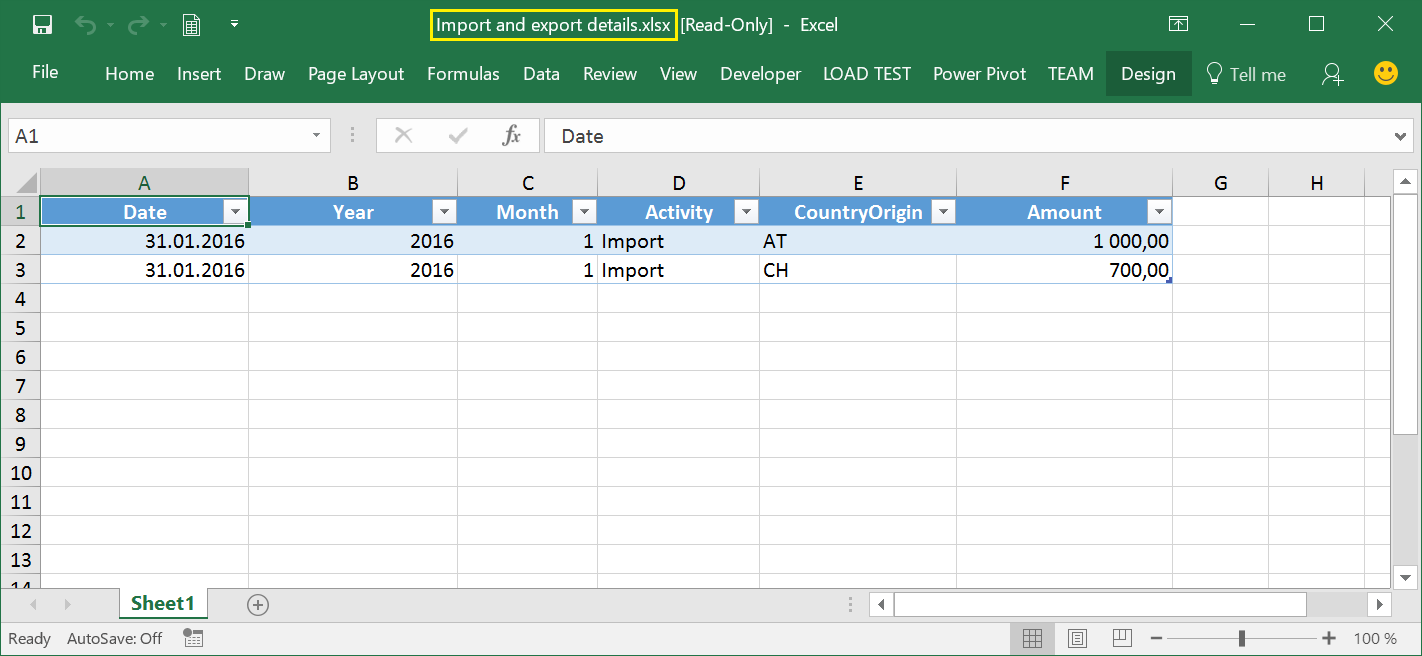
Task: Select Page Break Preview view icon
Action: pos(1122,638)
